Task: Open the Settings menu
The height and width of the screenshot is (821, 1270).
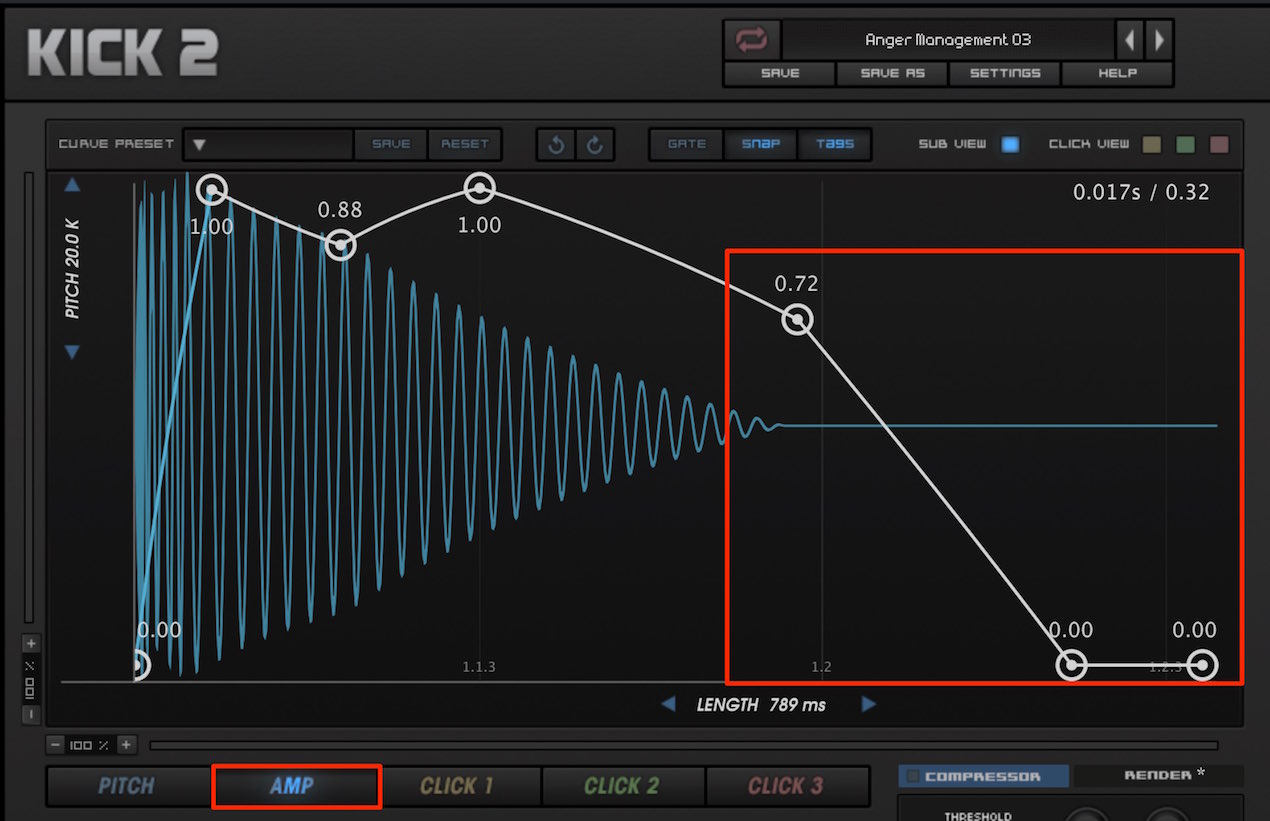Action: [x=1004, y=73]
